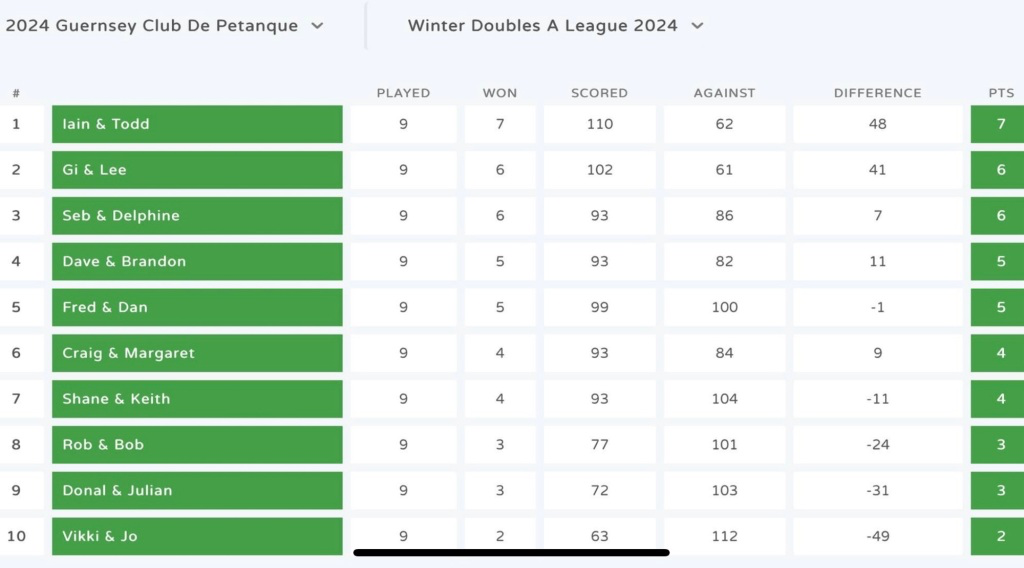
Task: Open Donal & Julian team row
Action: (x=197, y=491)
